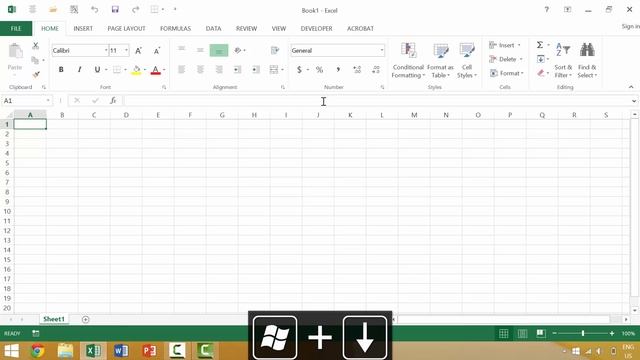Toggle Italic formatting
Viewport: 640px width, 360px height.
79,70
